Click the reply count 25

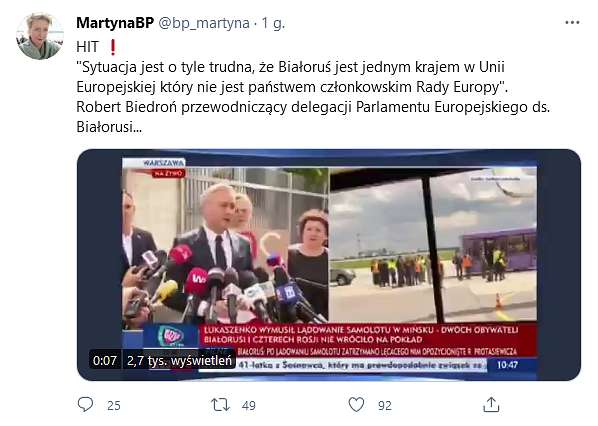tap(114, 405)
